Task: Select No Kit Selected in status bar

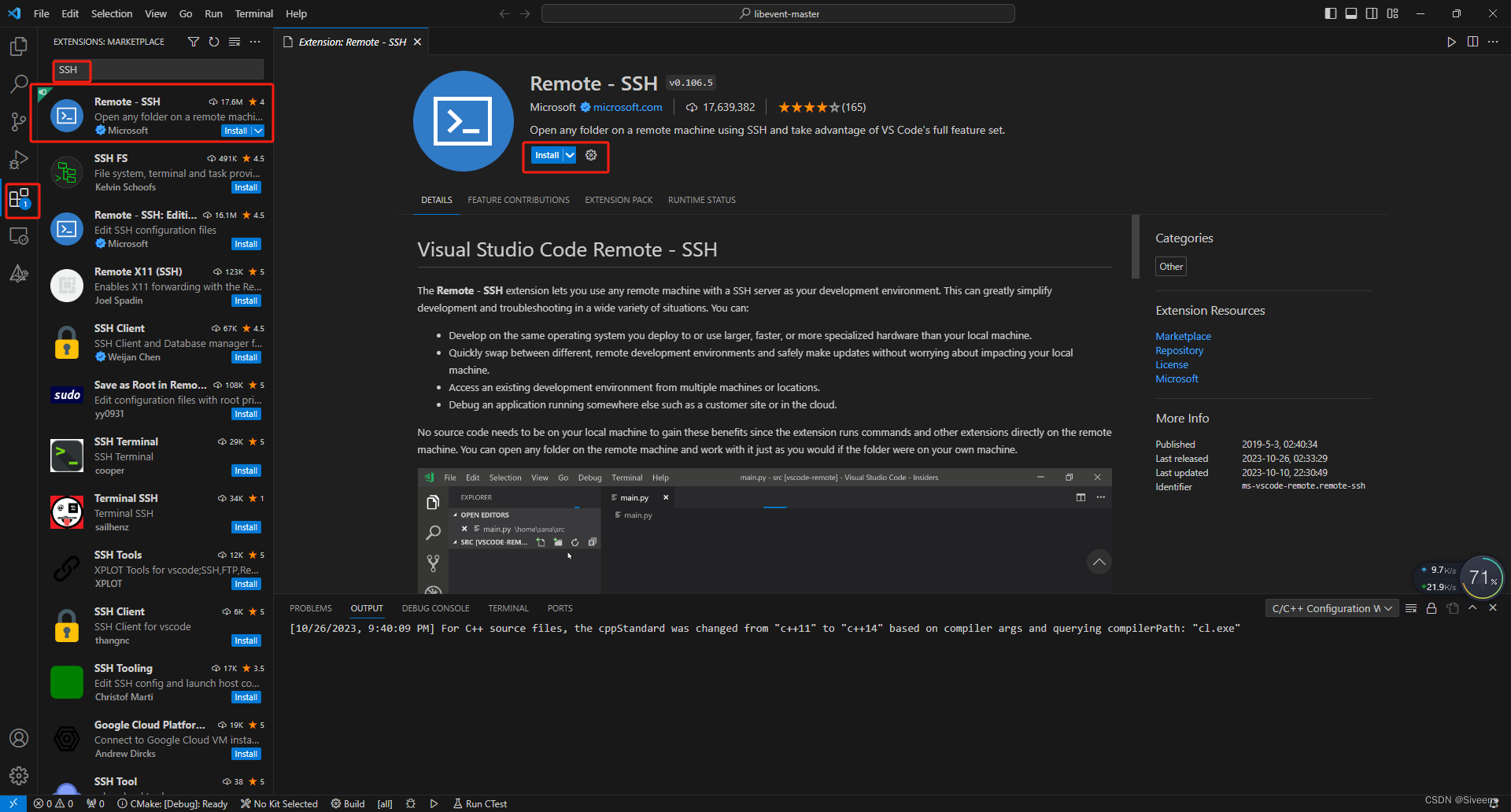Action: tap(279, 803)
